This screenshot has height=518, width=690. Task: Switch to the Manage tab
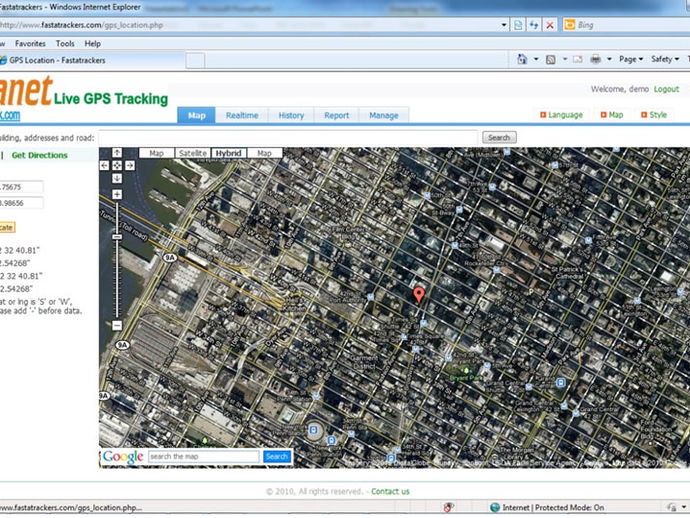[x=384, y=115]
